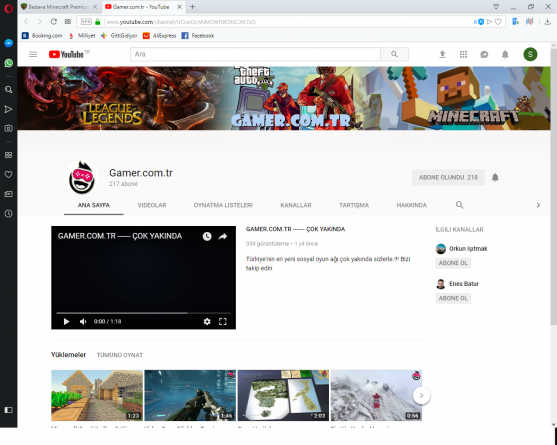Click TÜMÜNÜ OYNAT to play all uploads
Image resolution: width=557 pixels, height=445 pixels.
point(120,355)
